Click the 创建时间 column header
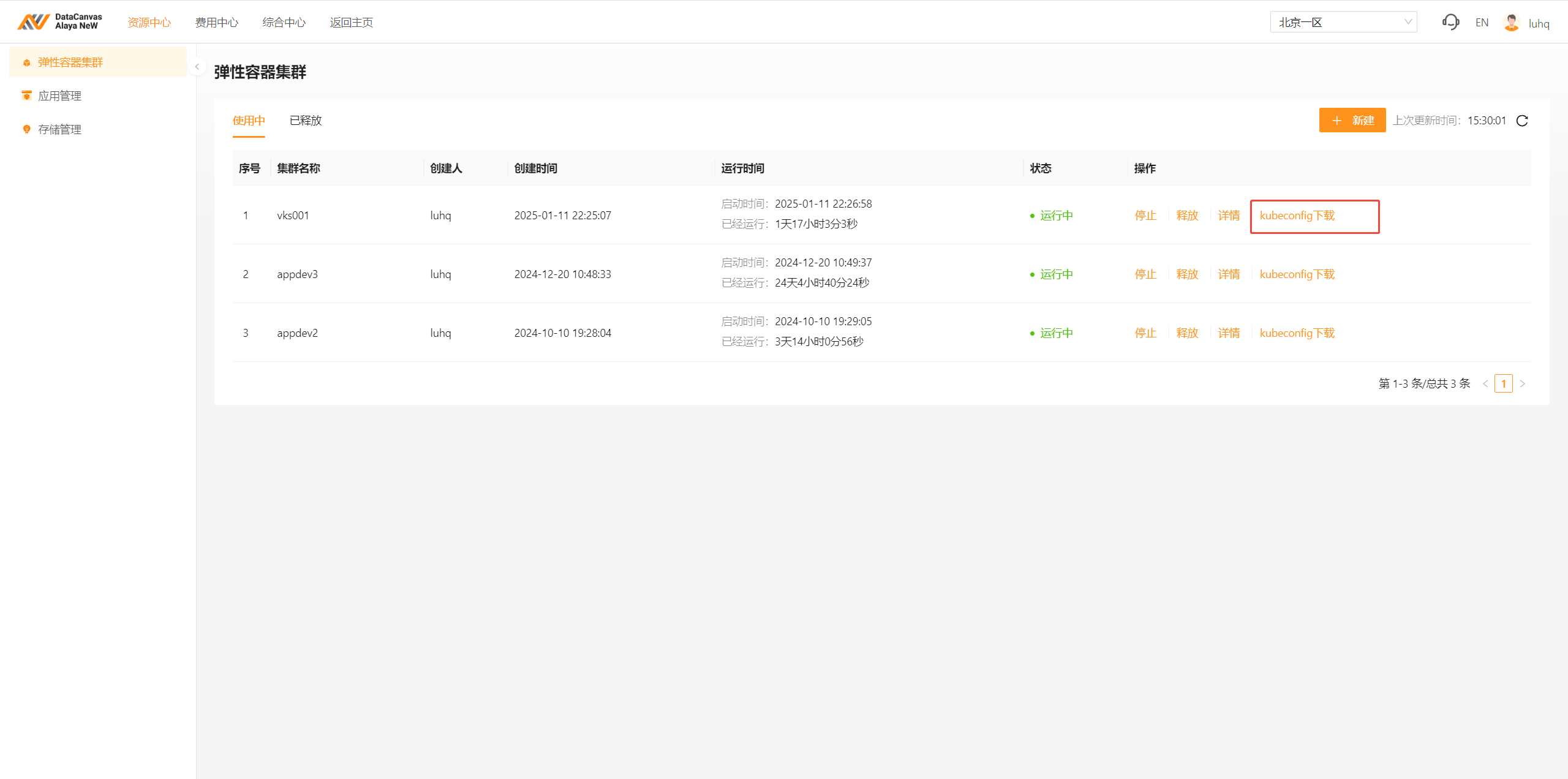1568x779 pixels. click(x=536, y=168)
